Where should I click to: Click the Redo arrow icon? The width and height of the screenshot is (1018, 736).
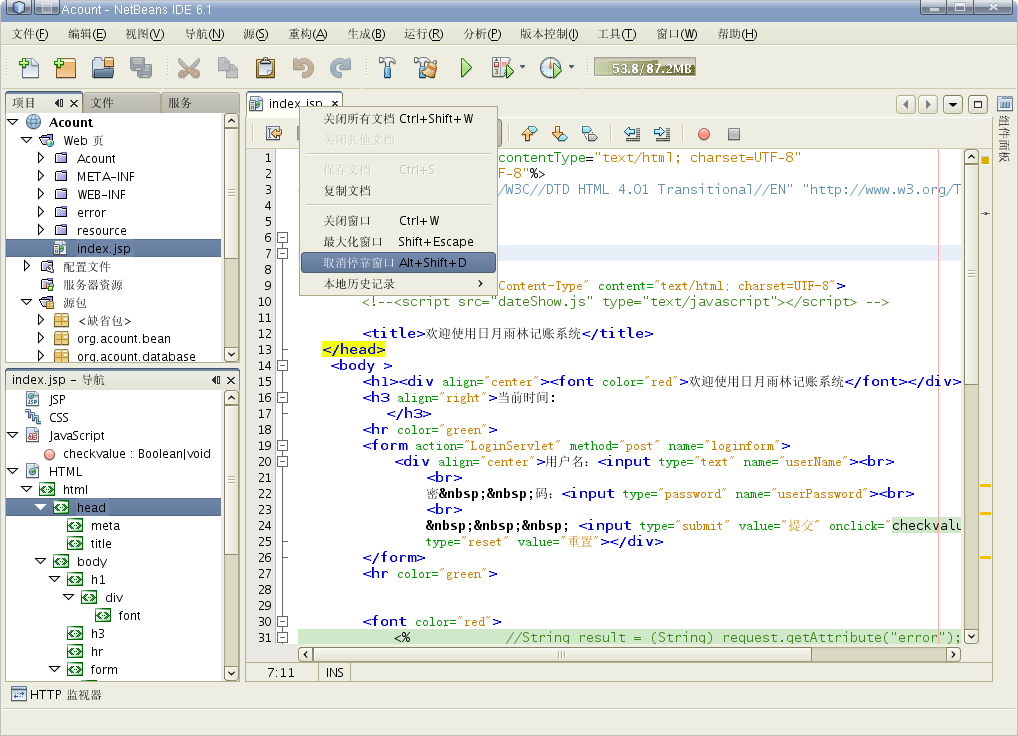(x=340, y=67)
